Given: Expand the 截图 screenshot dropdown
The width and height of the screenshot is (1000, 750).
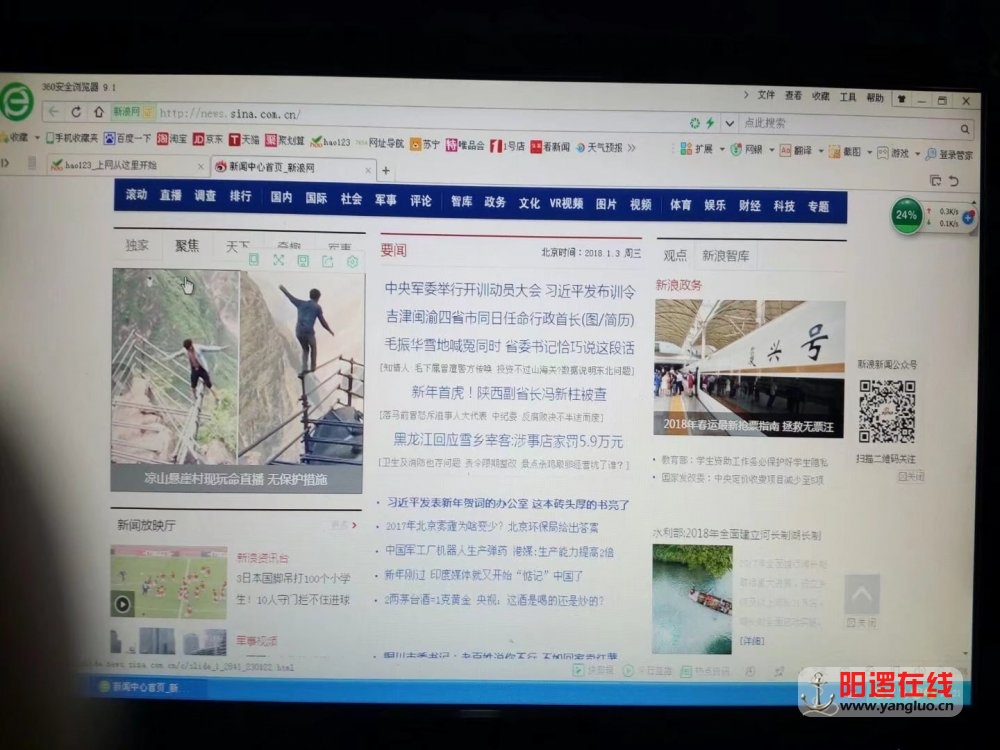Looking at the screenshot, I should tap(869, 152).
